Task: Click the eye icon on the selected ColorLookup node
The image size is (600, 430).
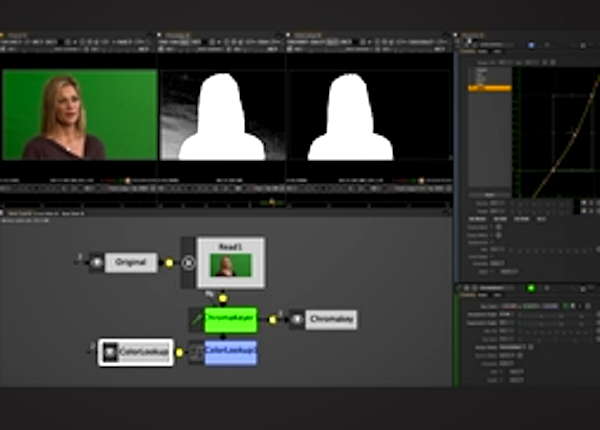Action: coord(109,352)
